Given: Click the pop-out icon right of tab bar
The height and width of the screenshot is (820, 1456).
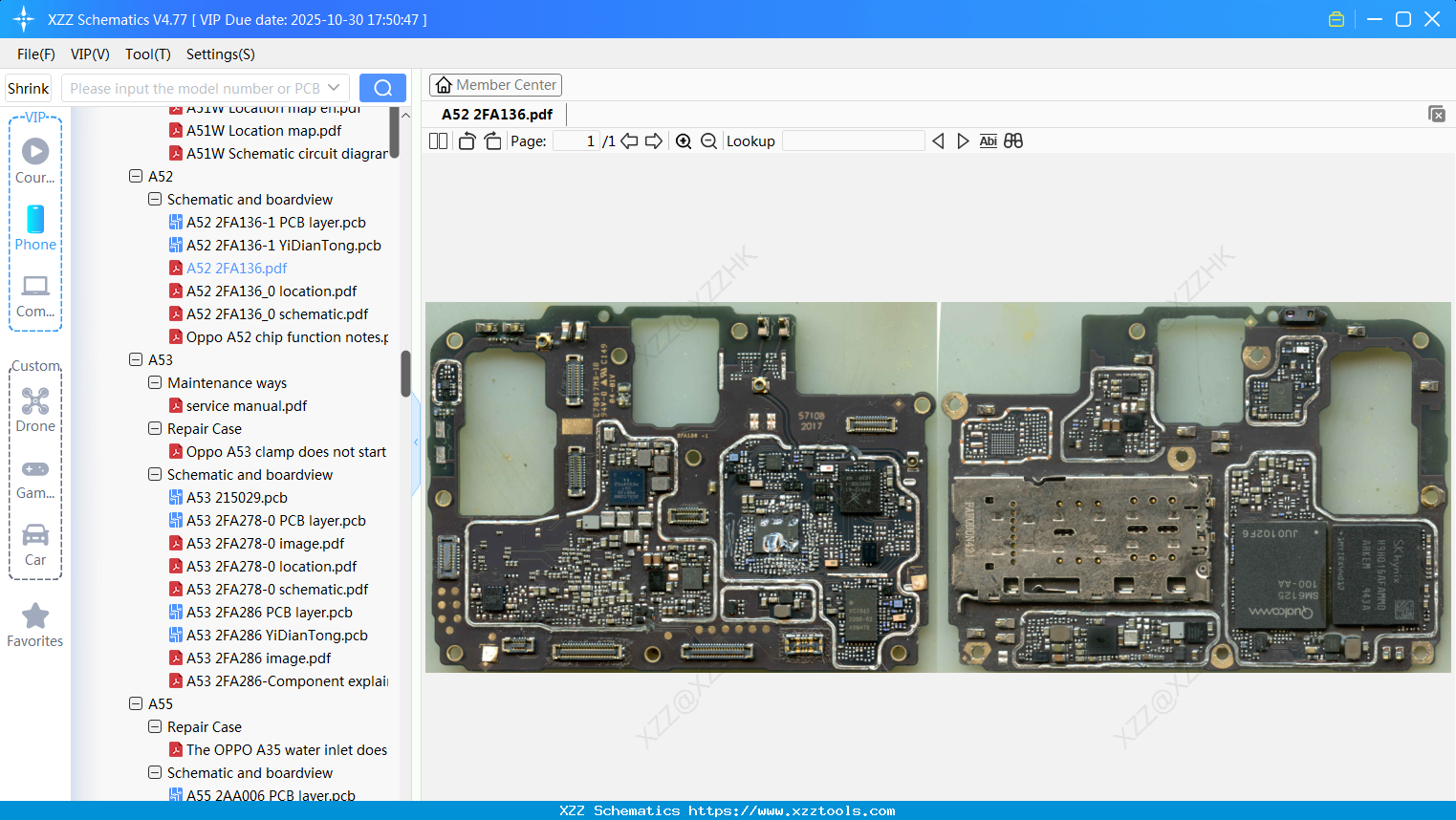Looking at the screenshot, I should coord(1437,114).
